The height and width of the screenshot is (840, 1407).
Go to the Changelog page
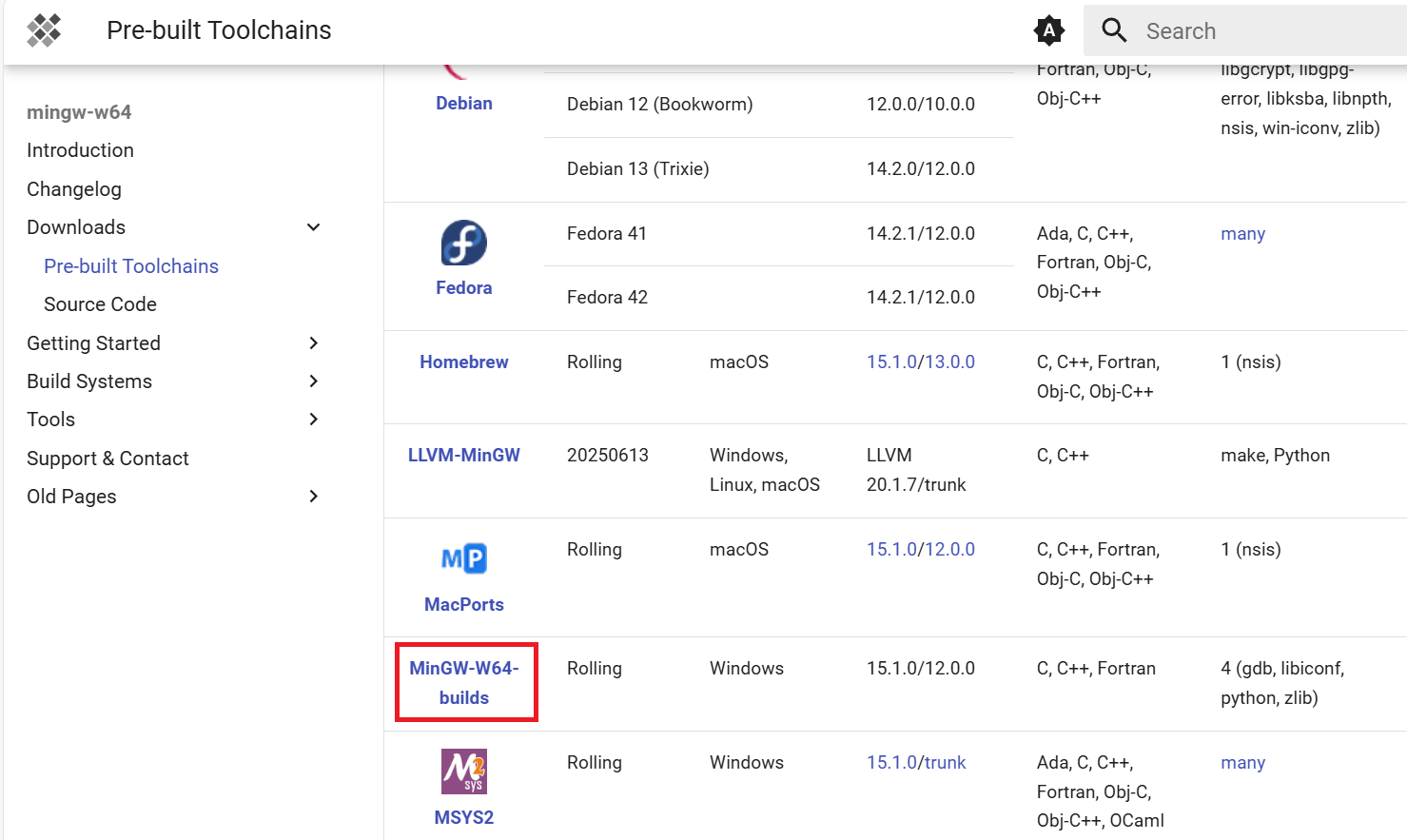74,189
